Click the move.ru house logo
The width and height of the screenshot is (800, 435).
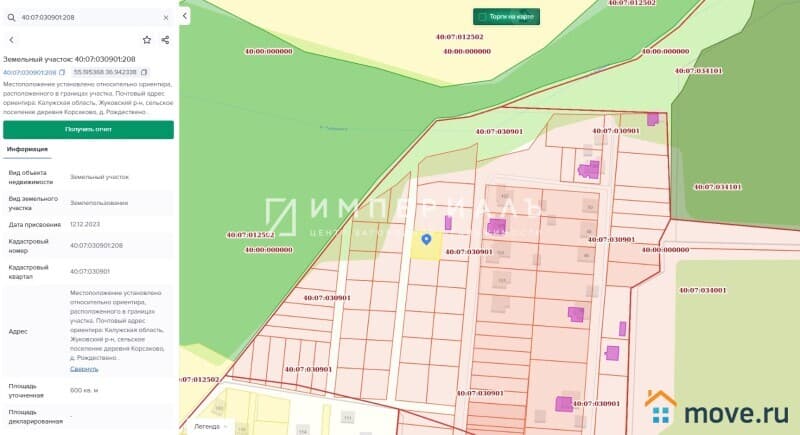[x=660, y=407]
